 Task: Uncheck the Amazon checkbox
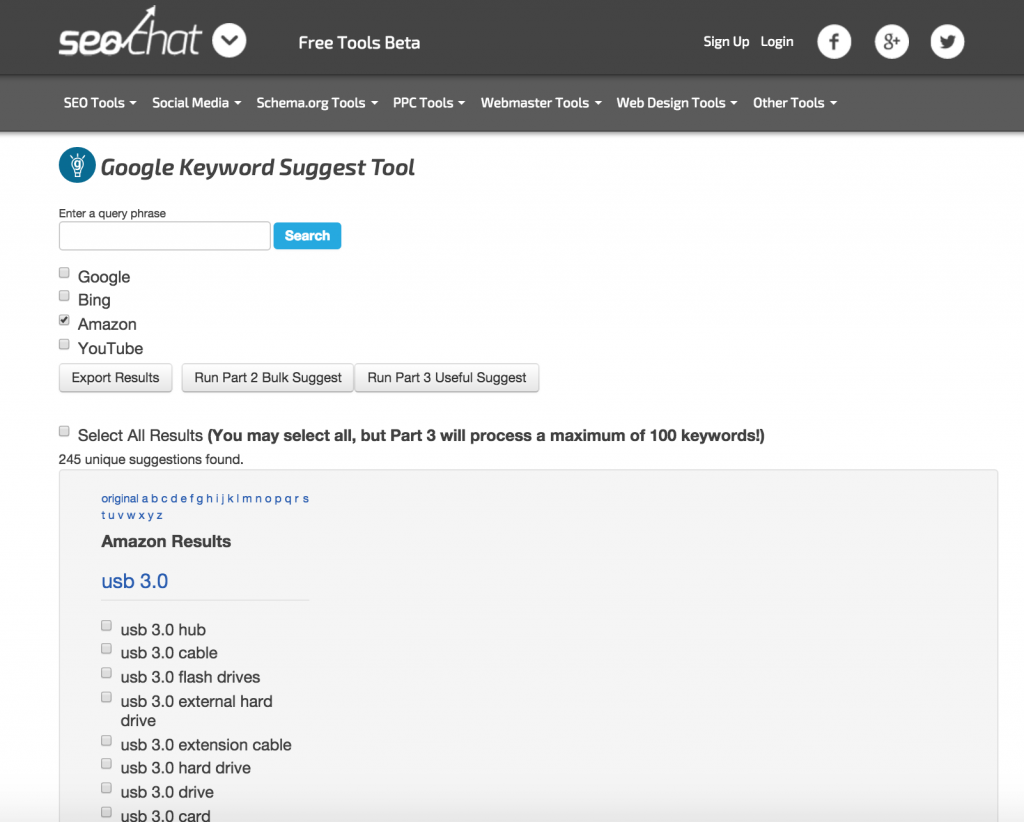click(x=65, y=321)
